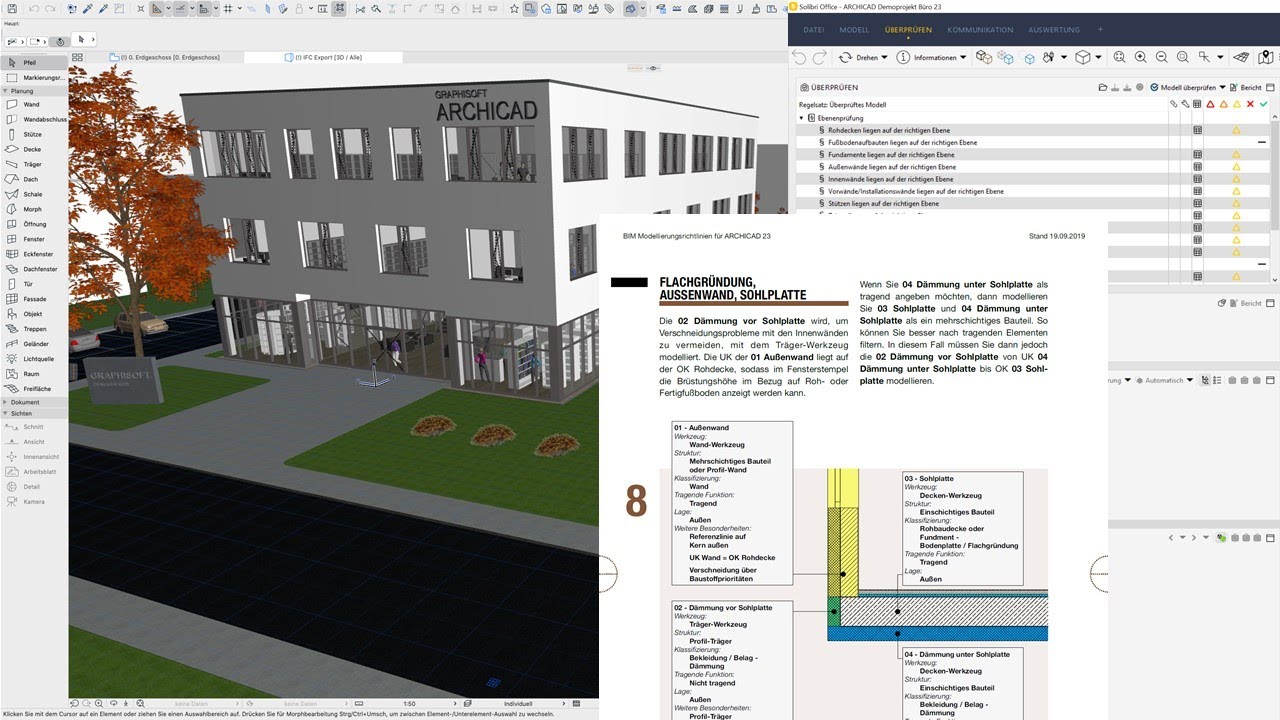The width and height of the screenshot is (1280, 720).
Task: Select rule Außenwände liegen auf der richtigen Ebene
Action: pyautogui.click(x=891, y=167)
